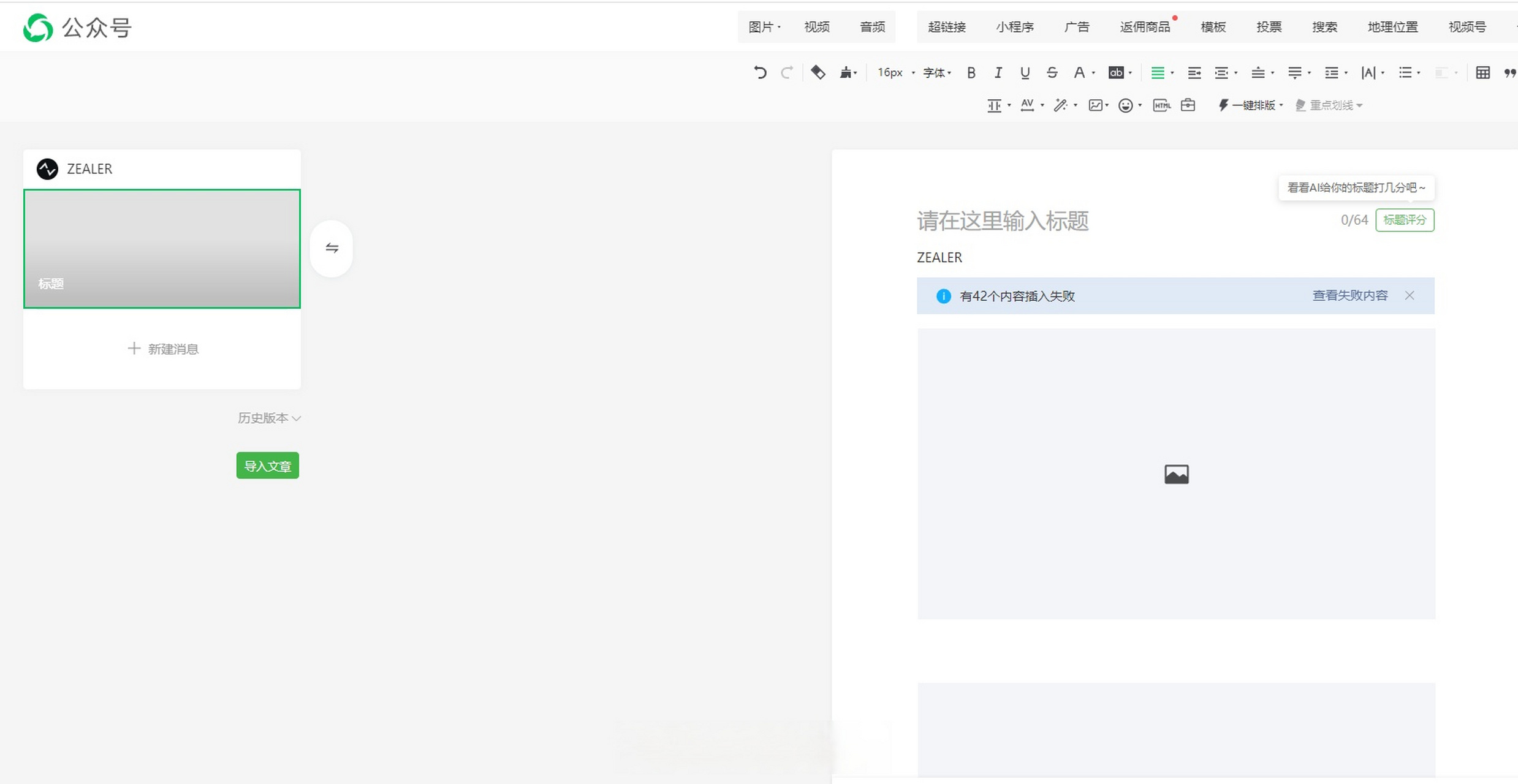Insert a block quote
This screenshot has width=1518, height=784.
[1510, 73]
